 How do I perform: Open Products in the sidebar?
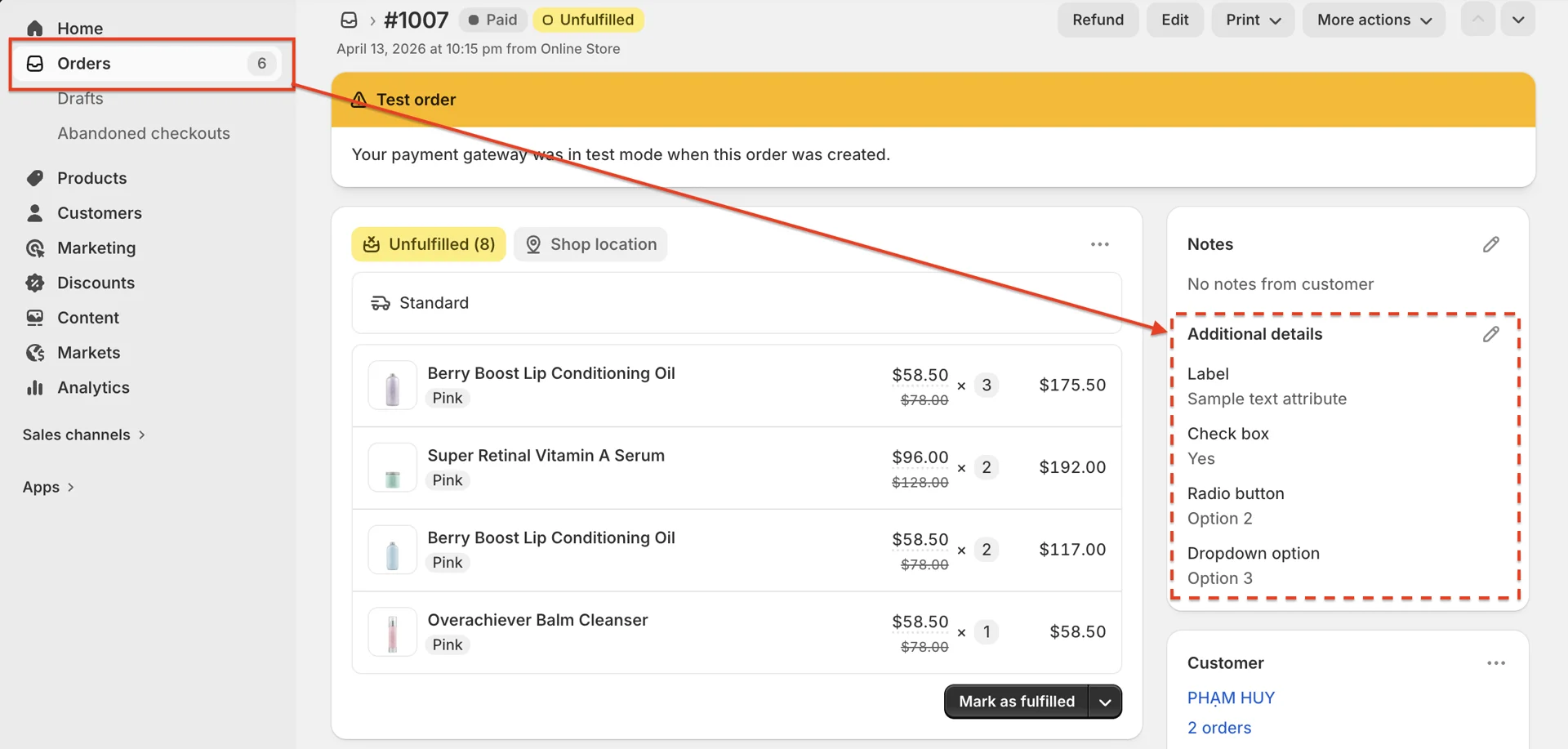coord(91,178)
